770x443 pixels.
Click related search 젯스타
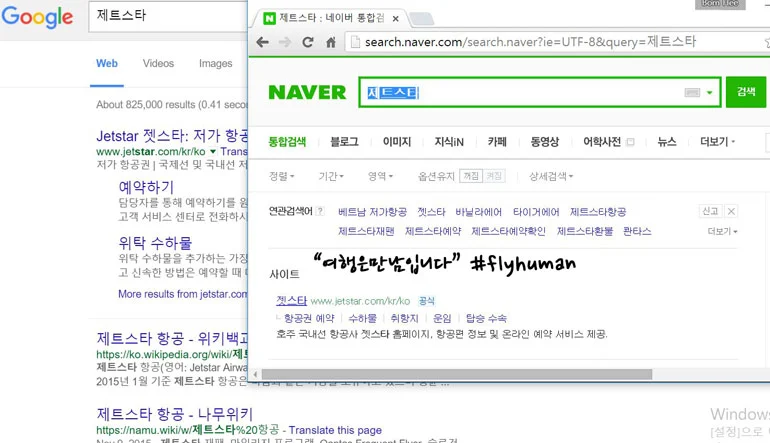tap(431, 212)
